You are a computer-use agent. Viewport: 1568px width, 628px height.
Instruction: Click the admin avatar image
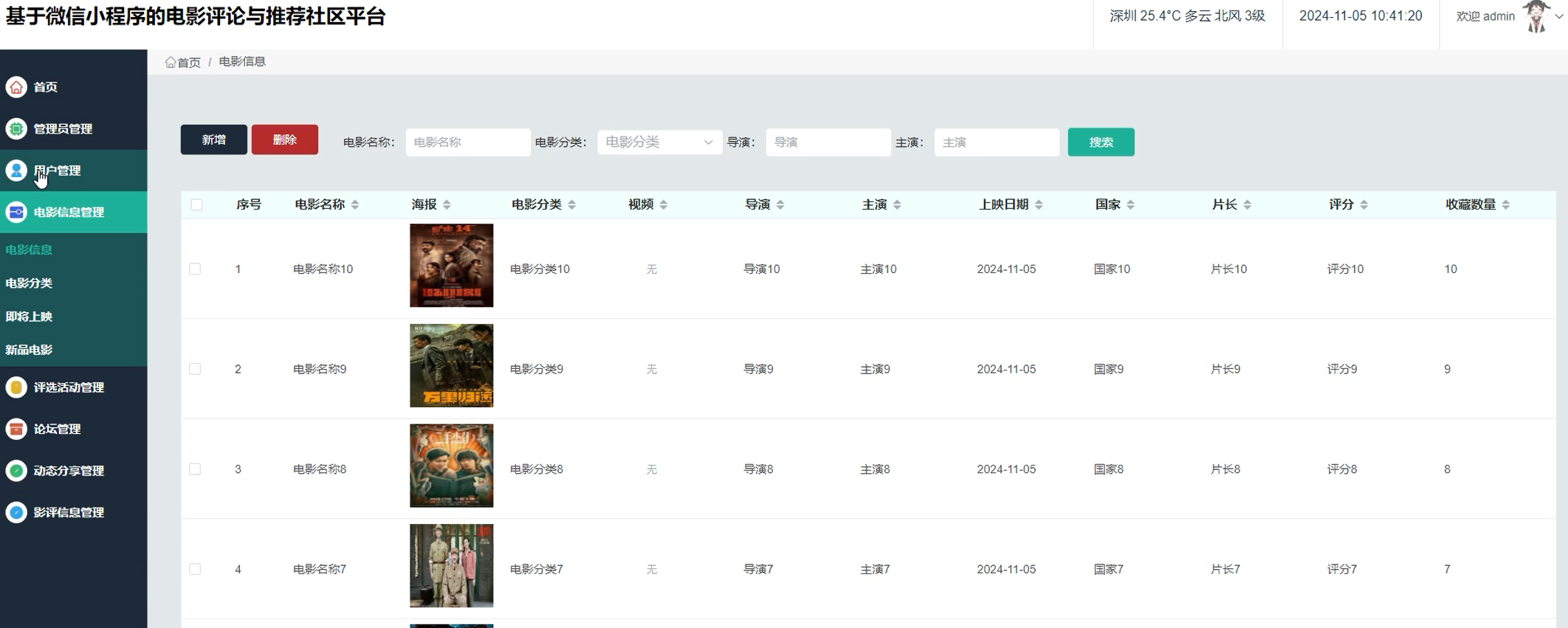pyautogui.click(x=1536, y=16)
